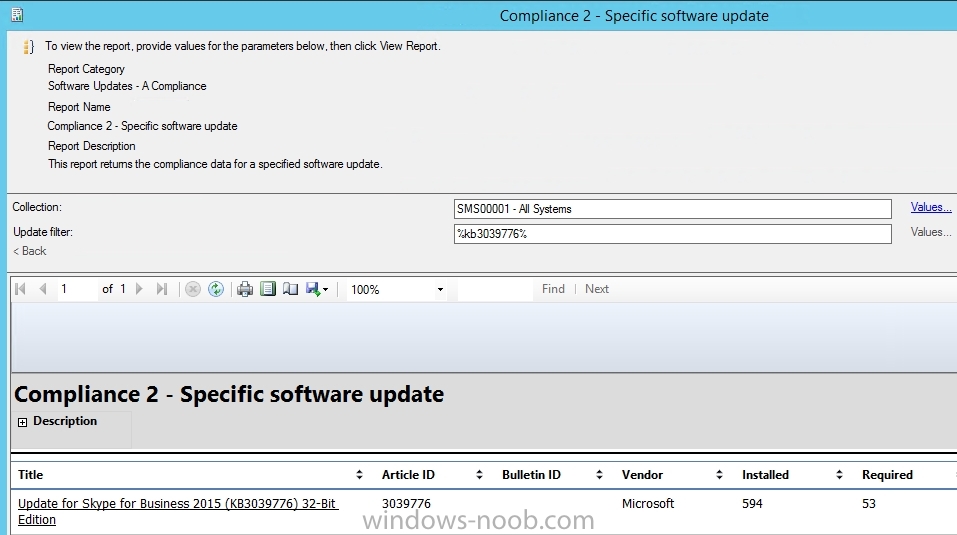
Task: Sort by Installed column
Action: click(x=839, y=475)
